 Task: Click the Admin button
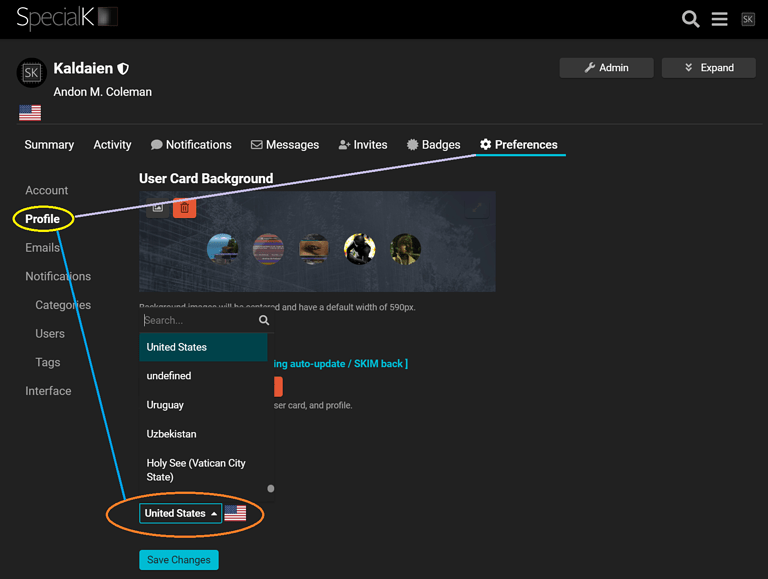(x=606, y=68)
